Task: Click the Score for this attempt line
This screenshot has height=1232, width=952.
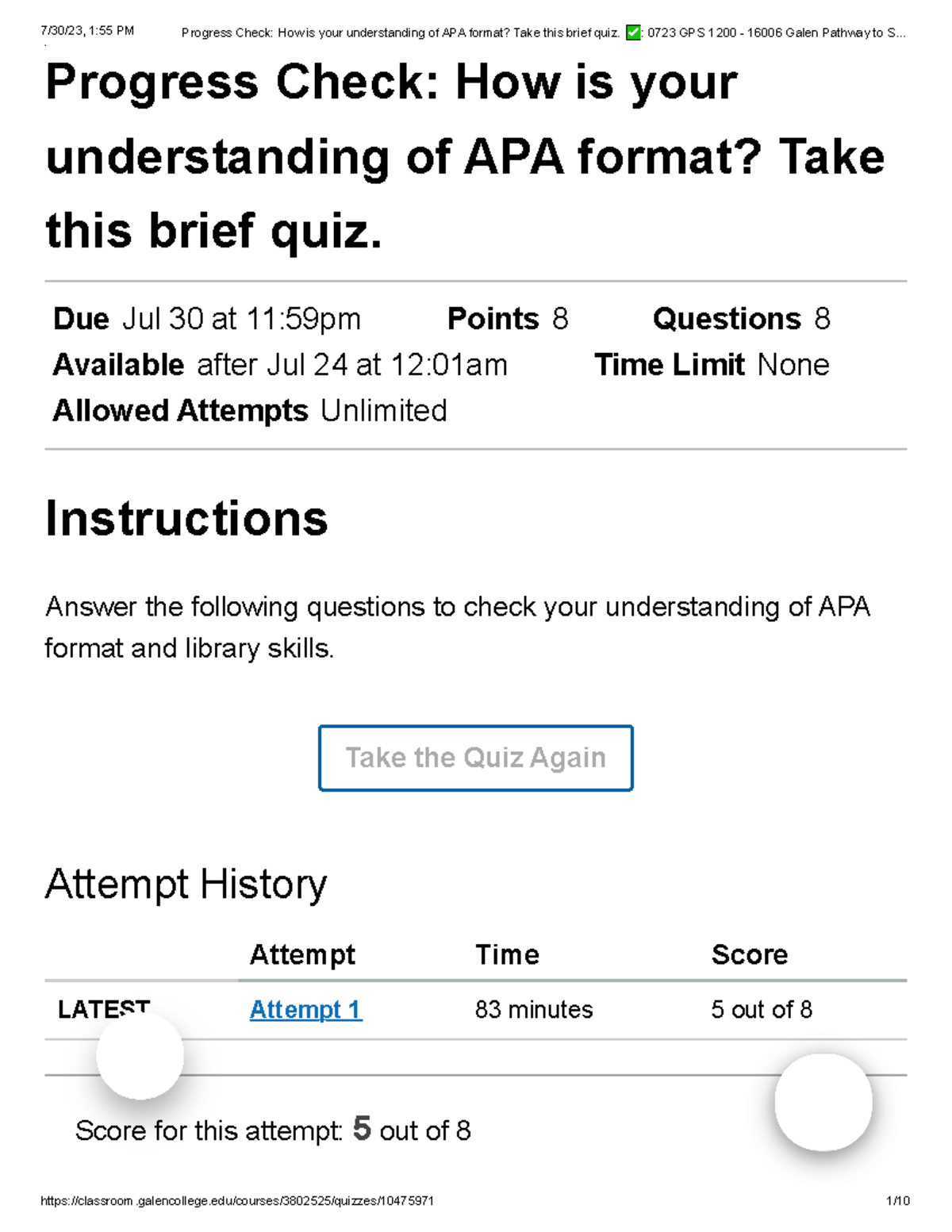Action: point(274,1130)
